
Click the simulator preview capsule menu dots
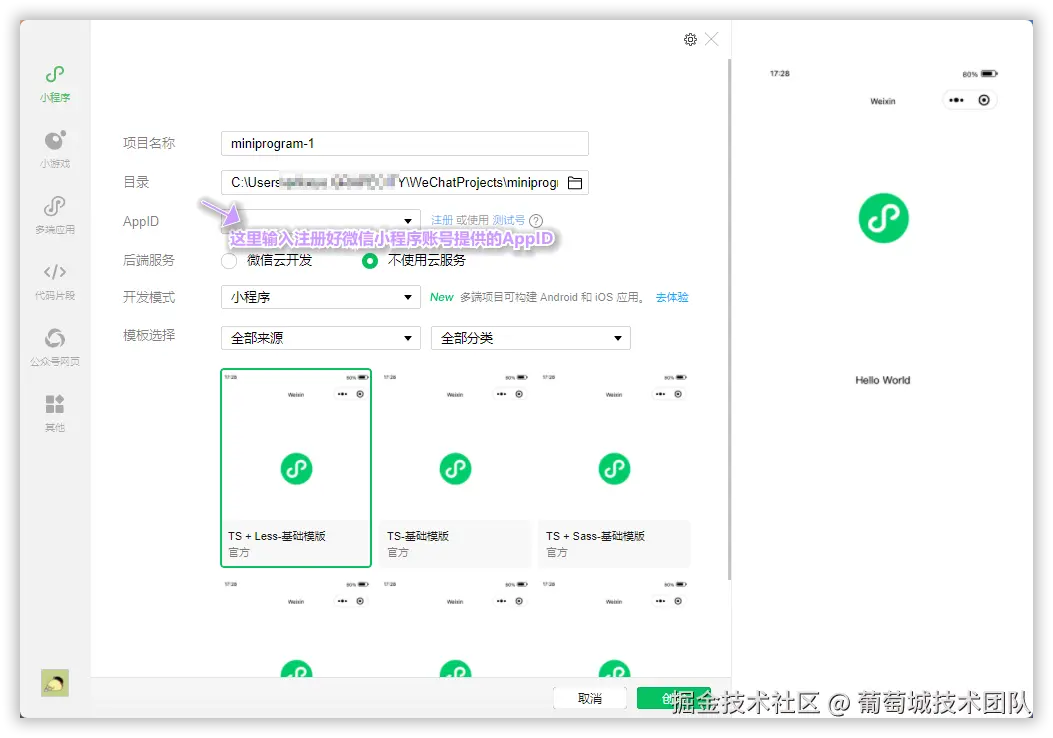click(956, 100)
